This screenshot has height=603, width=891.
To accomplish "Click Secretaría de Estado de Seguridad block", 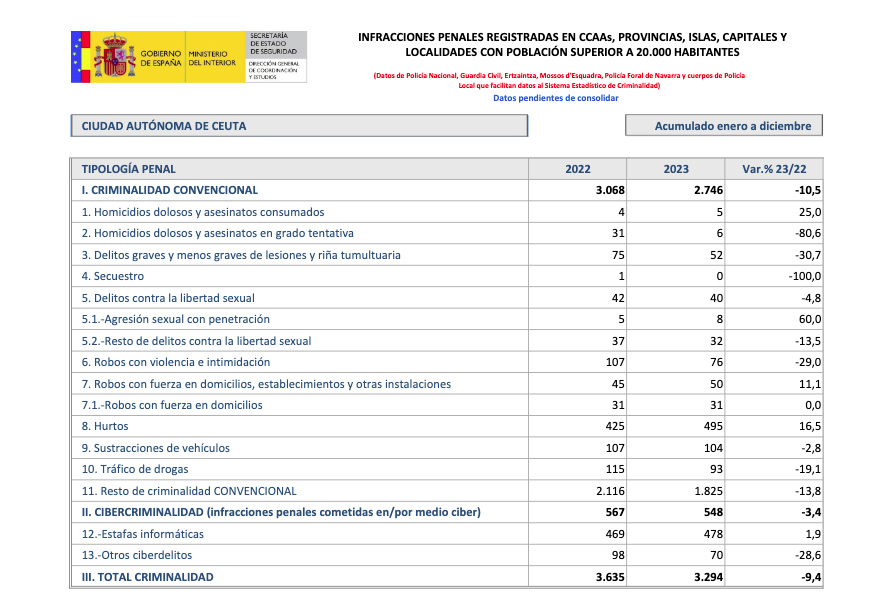I will tap(276, 57).
